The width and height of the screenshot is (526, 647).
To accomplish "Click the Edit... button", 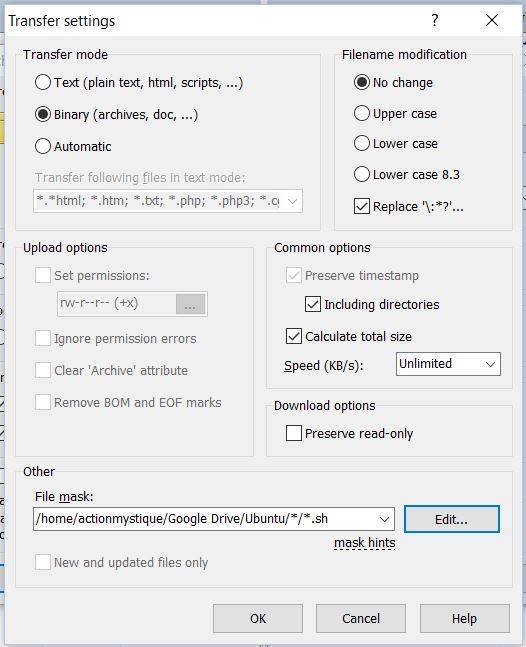I will tap(451, 519).
